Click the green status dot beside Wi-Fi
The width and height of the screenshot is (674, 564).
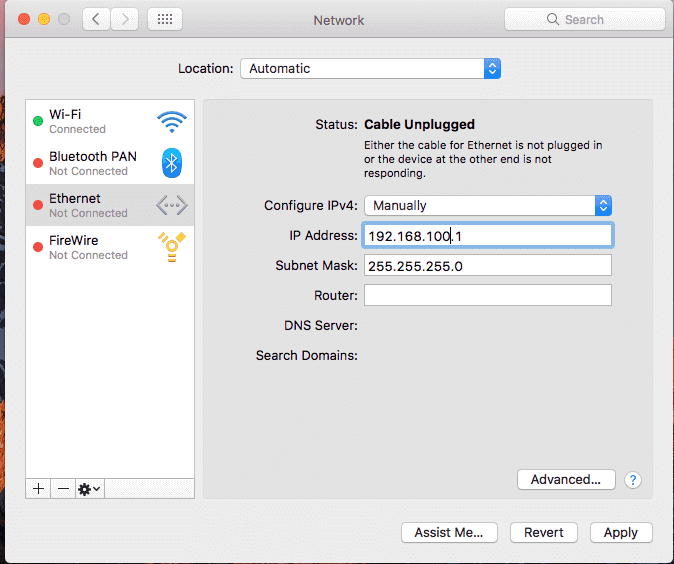pyautogui.click(x=38, y=121)
